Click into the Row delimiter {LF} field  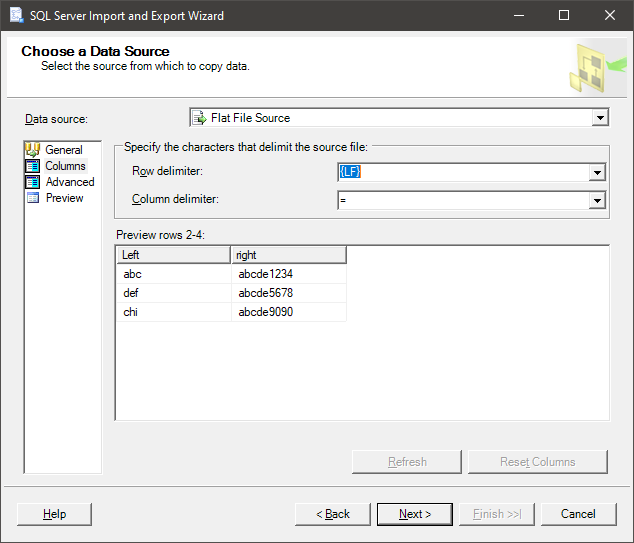point(471,173)
